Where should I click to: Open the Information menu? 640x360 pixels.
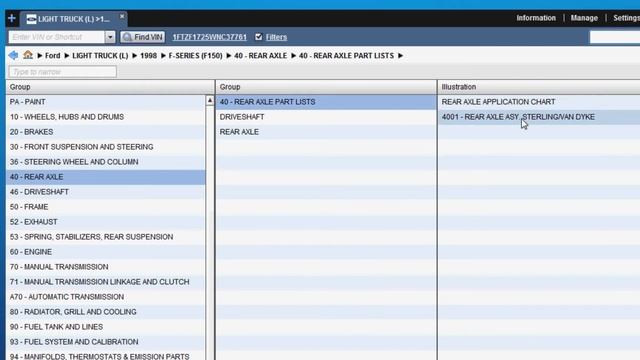tap(536, 18)
